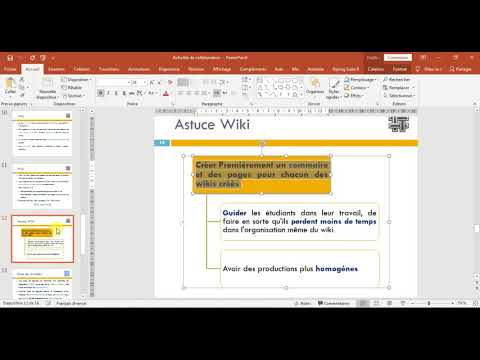Select slide 10 thumbnail
This screenshot has height=360, width=480.
point(42,133)
